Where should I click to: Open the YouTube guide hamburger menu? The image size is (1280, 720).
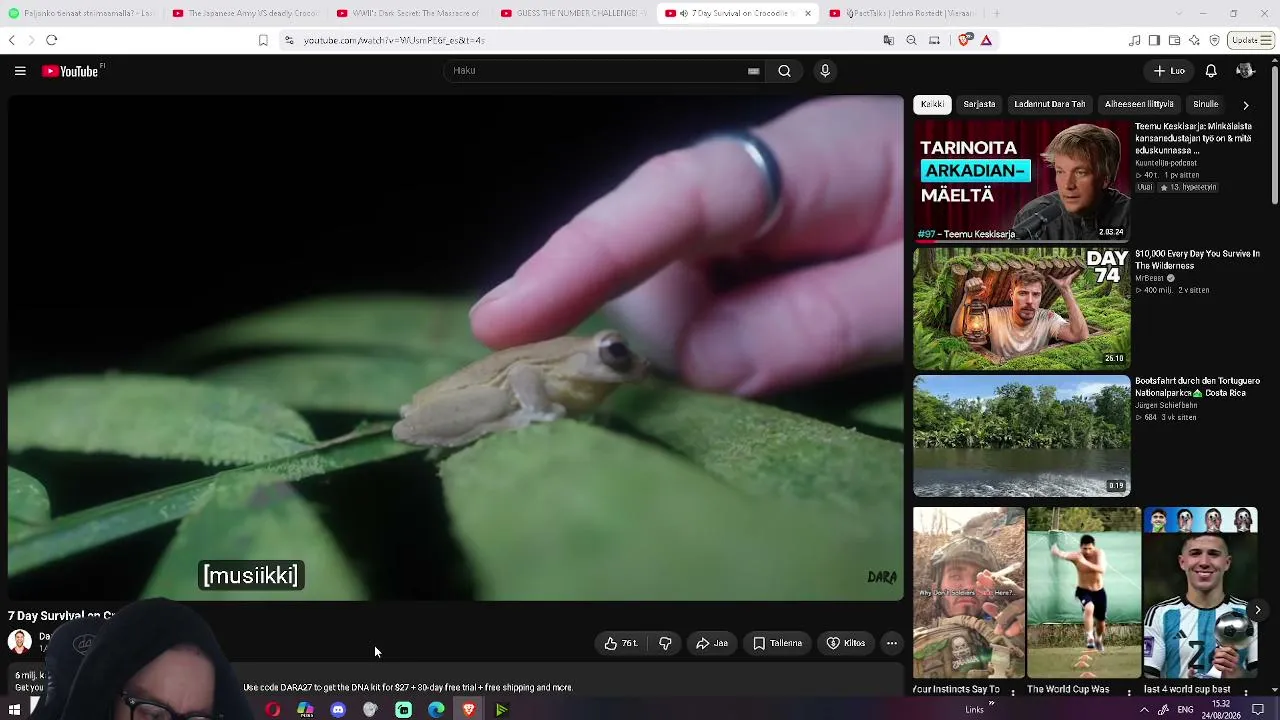(x=20, y=71)
